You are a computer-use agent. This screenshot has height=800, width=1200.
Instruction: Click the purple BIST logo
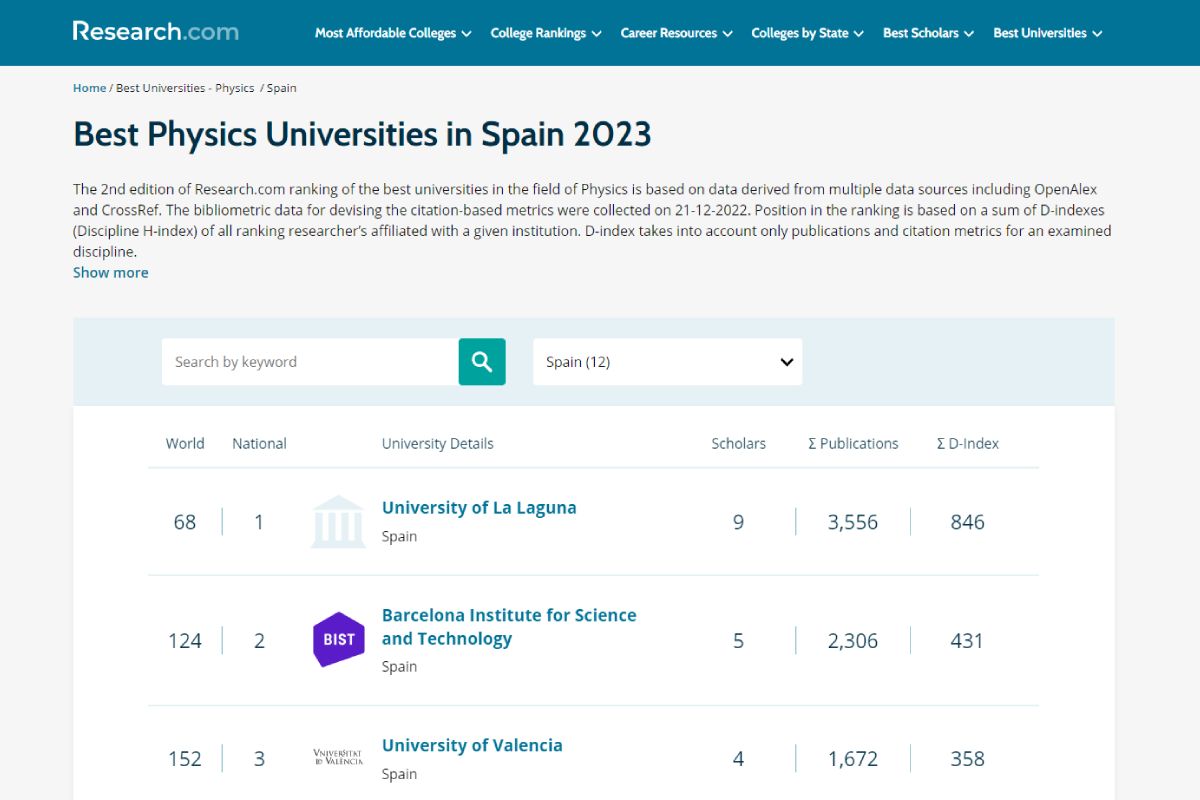coord(338,640)
